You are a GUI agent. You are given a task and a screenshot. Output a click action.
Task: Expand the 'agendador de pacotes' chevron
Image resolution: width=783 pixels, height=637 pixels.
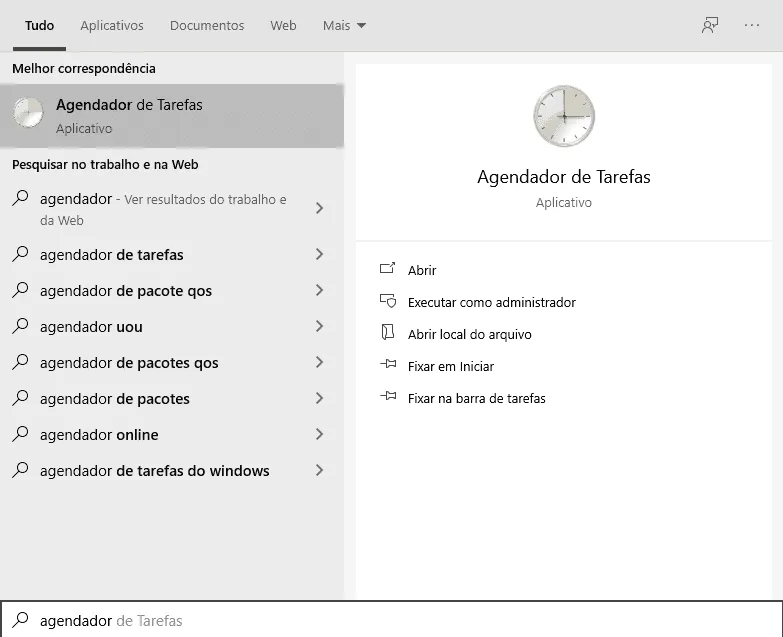click(320, 398)
